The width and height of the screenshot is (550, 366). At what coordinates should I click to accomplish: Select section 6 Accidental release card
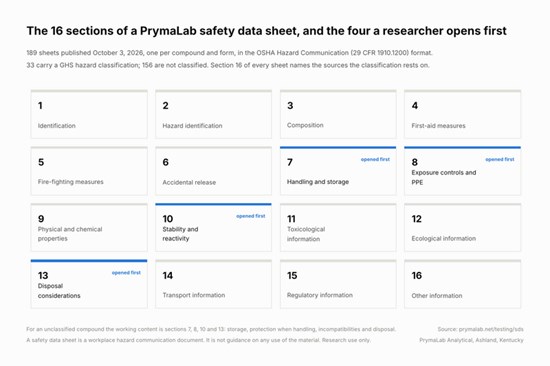pyautogui.click(x=214, y=171)
